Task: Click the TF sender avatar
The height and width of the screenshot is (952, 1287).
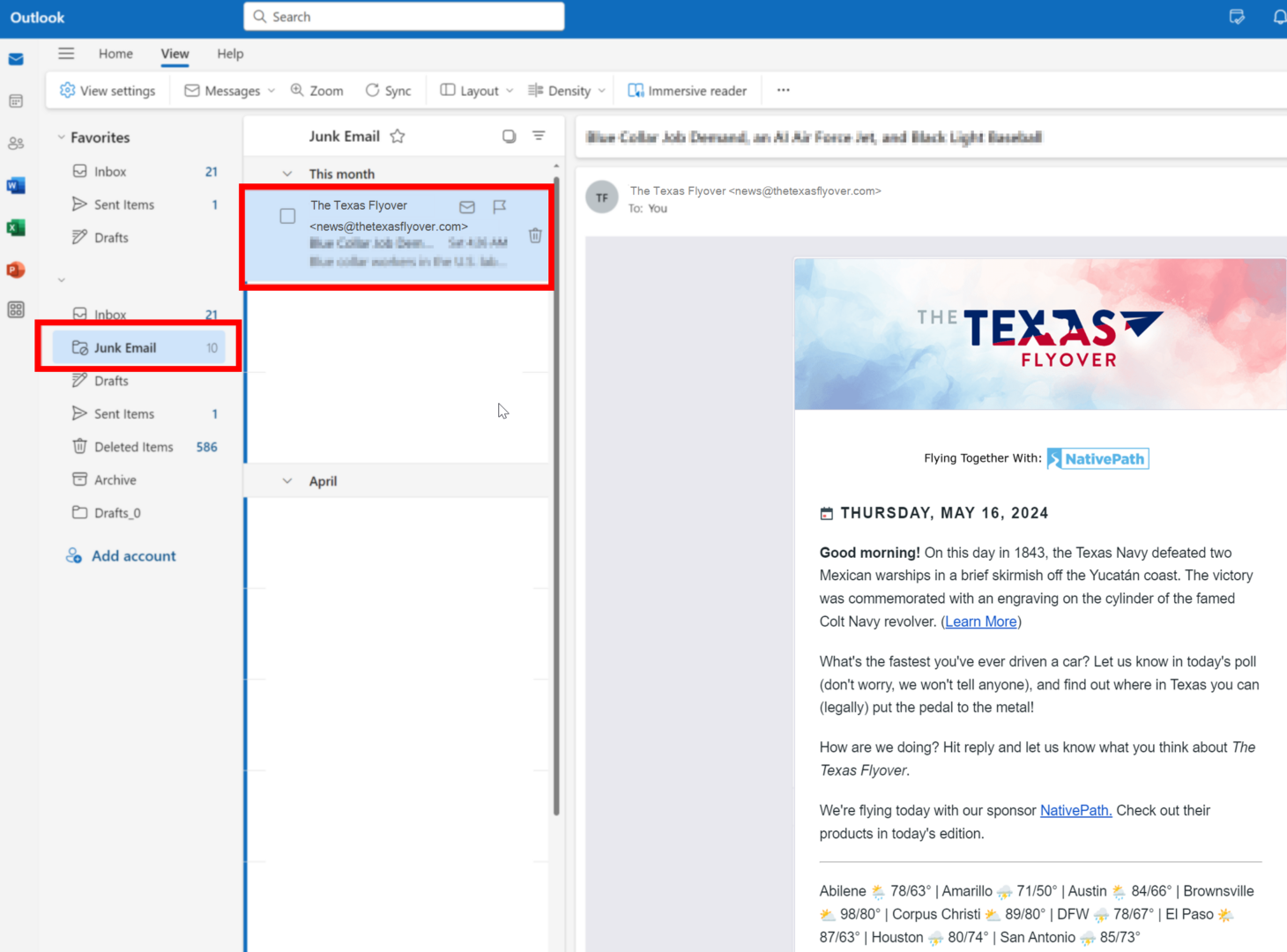Action: point(602,198)
